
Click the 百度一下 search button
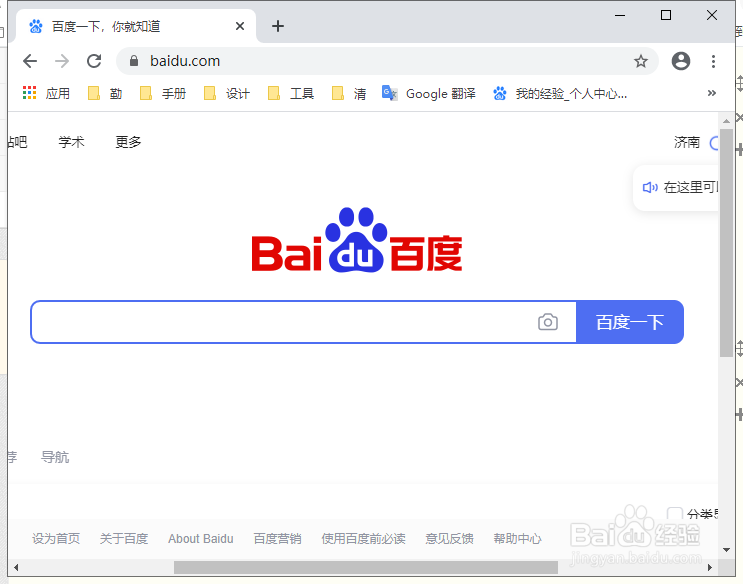pyautogui.click(x=630, y=322)
